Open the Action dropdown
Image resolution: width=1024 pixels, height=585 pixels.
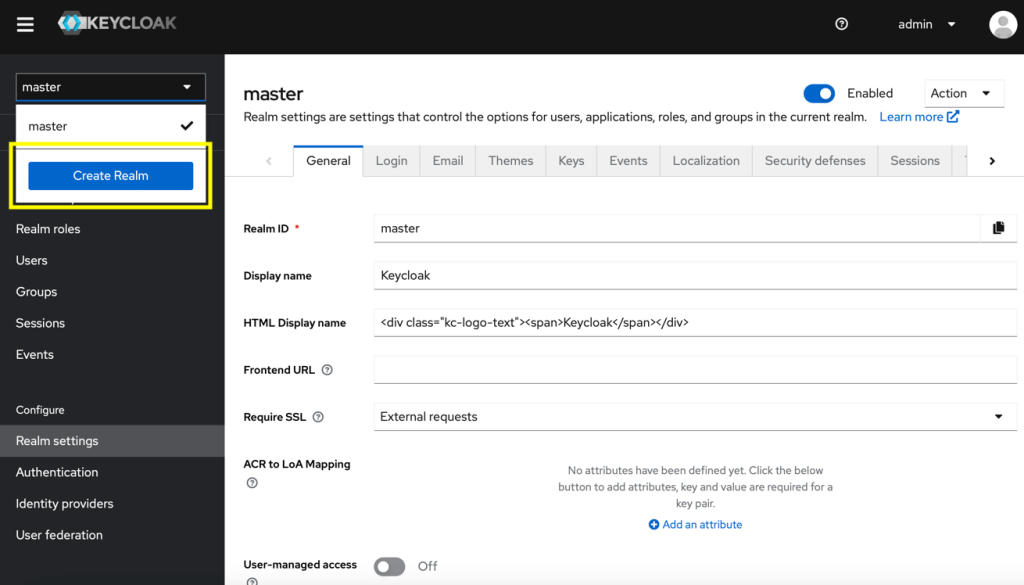pyautogui.click(x=963, y=93)
